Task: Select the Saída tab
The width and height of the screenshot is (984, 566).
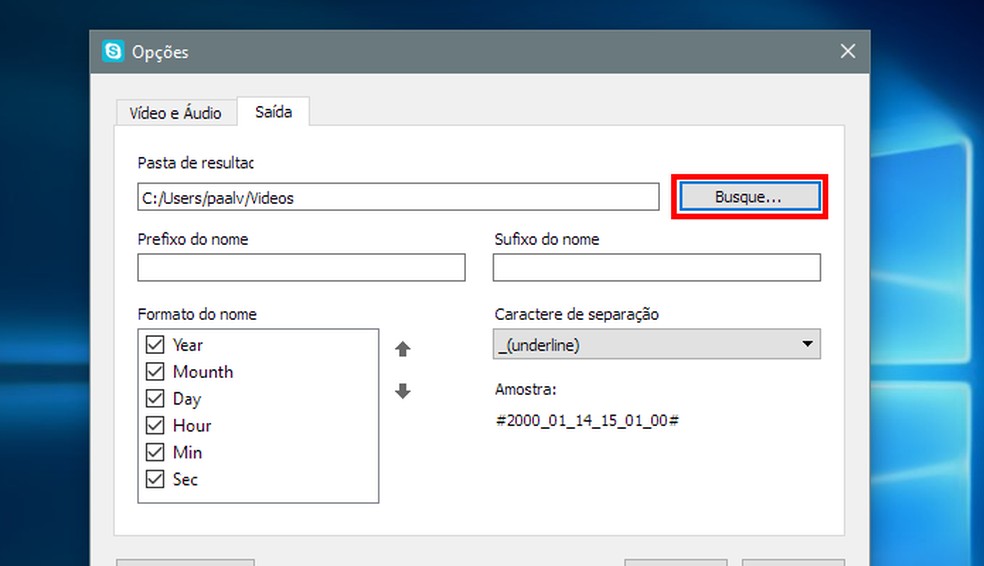Action: click(x=274, y=112)
